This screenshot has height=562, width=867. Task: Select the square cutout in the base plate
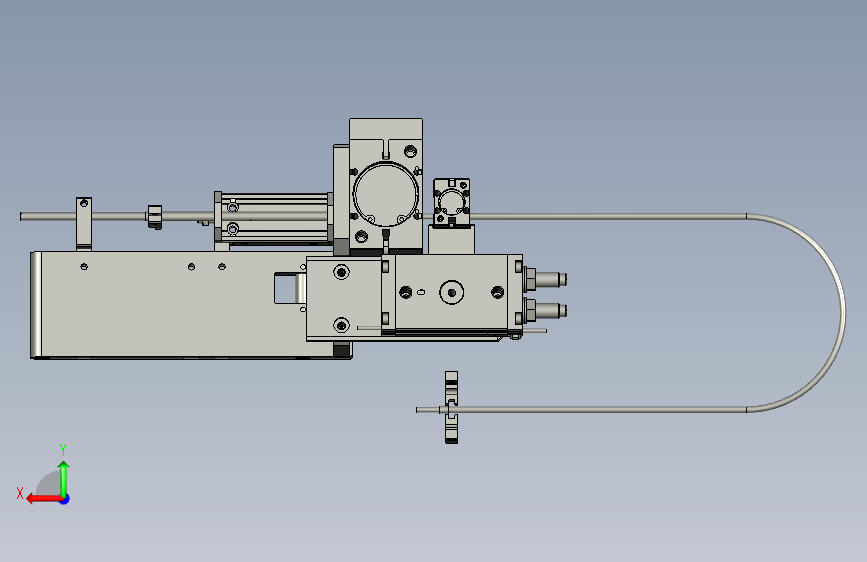286,288
